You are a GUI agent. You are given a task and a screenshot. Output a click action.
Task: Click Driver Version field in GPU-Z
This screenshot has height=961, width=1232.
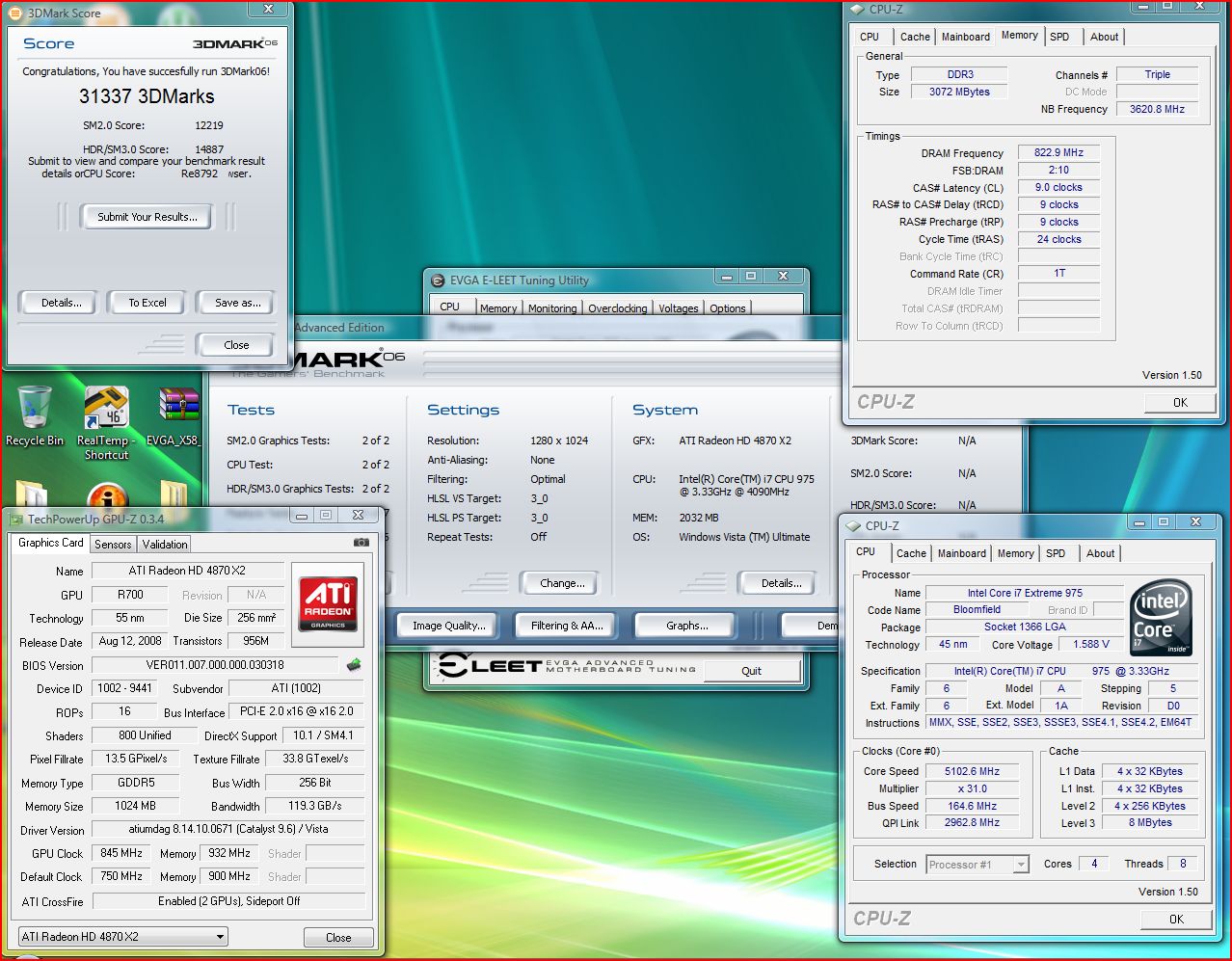tap(228, 829)
